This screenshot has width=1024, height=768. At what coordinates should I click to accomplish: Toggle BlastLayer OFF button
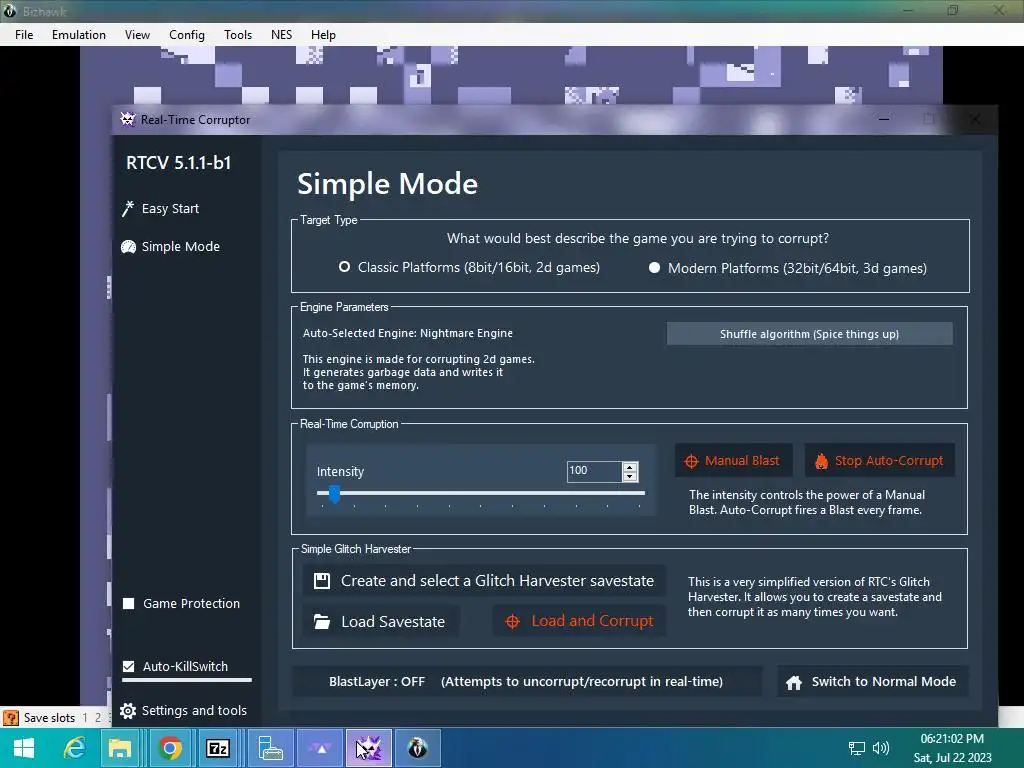point(526,681)
